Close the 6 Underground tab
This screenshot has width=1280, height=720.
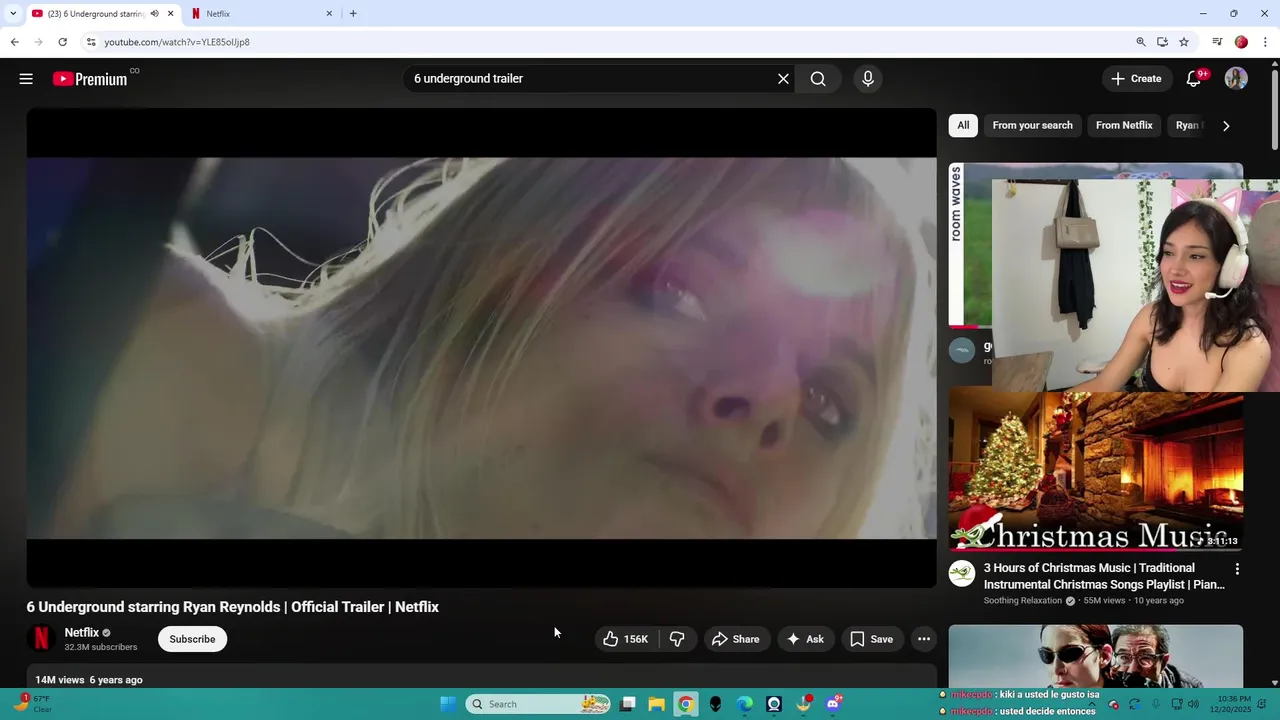(x=170, y=14)
